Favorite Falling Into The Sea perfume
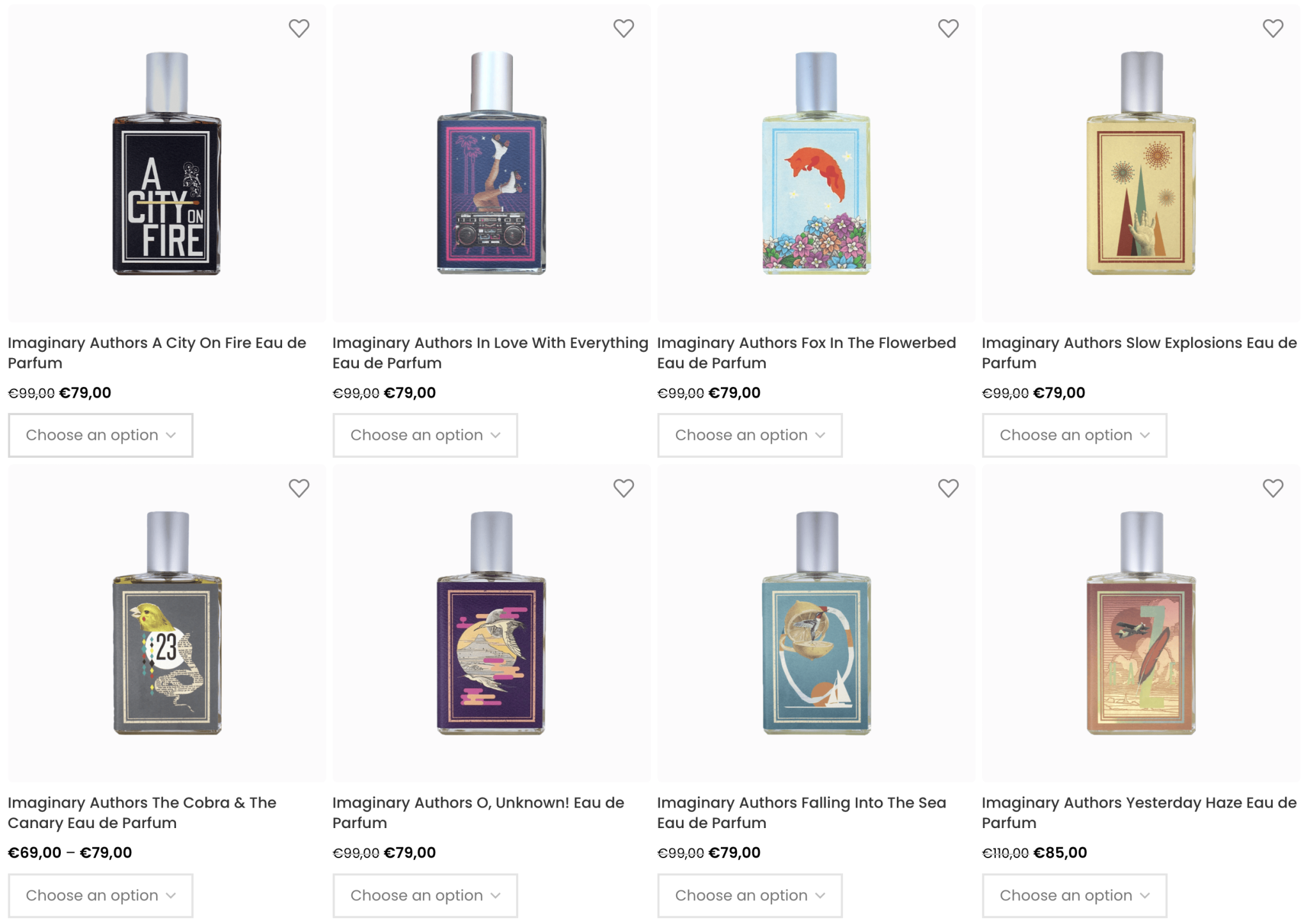The width and height of the screenshot is (1310, 924). click(x=948, y=489)
